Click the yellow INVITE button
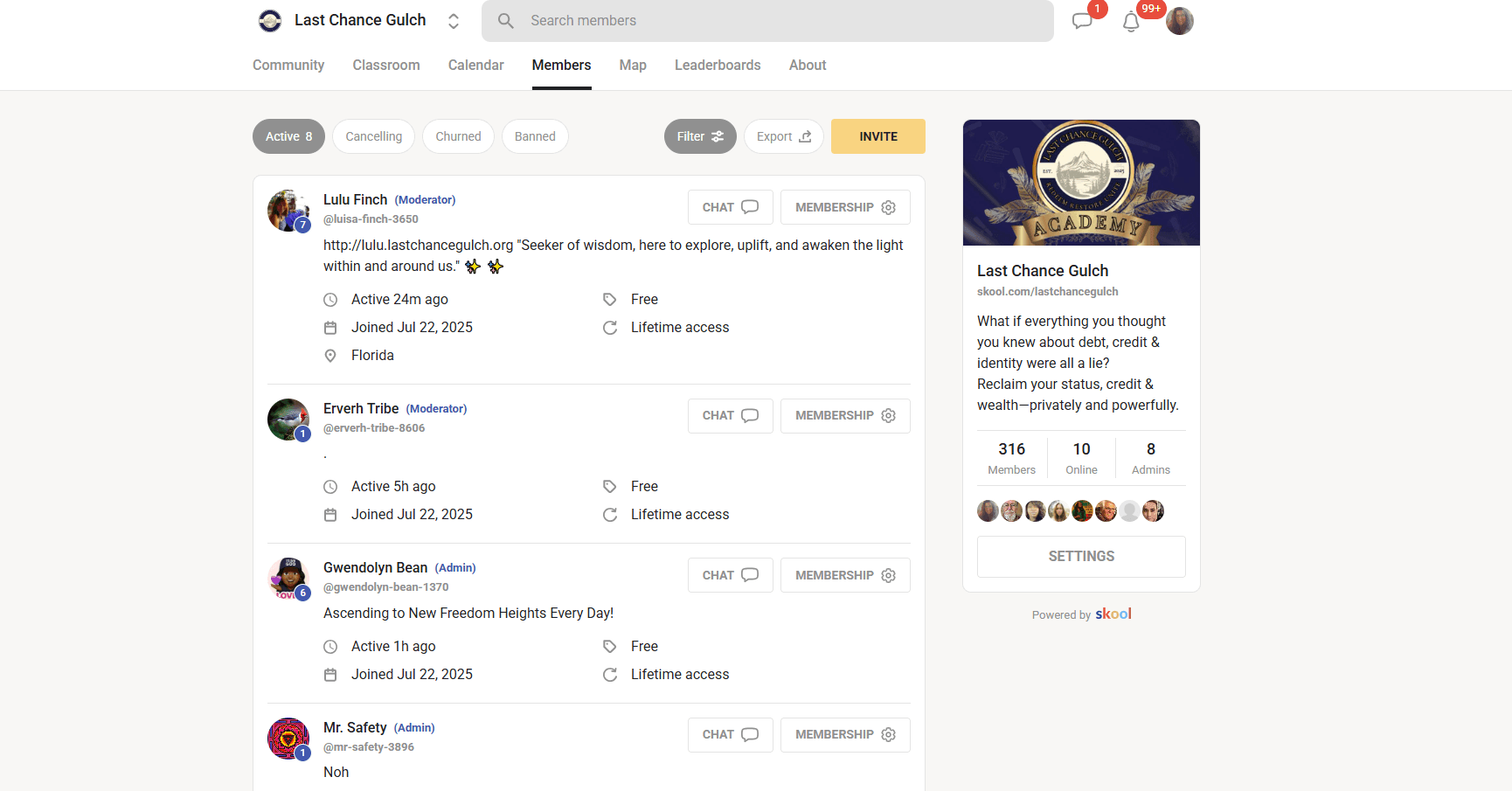This screenshot has width=1512, height=791. tap(877, 136)
